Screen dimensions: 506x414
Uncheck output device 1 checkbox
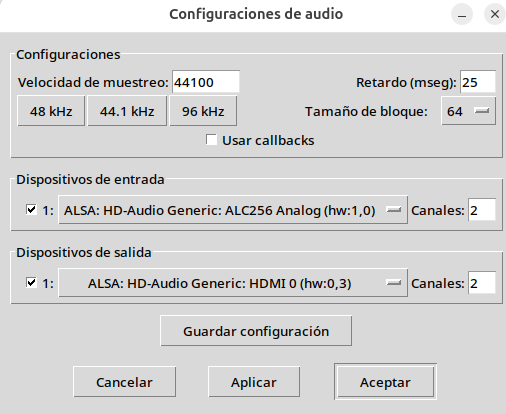point(31,283)
